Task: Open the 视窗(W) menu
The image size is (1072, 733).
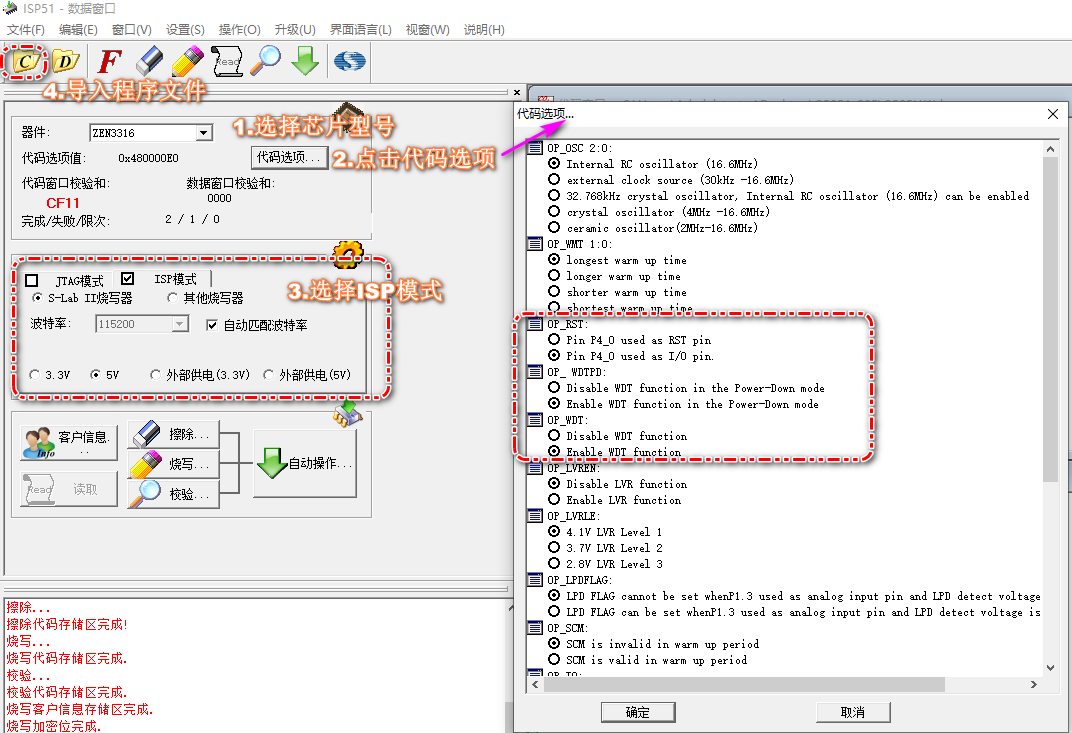Action: 427,29
